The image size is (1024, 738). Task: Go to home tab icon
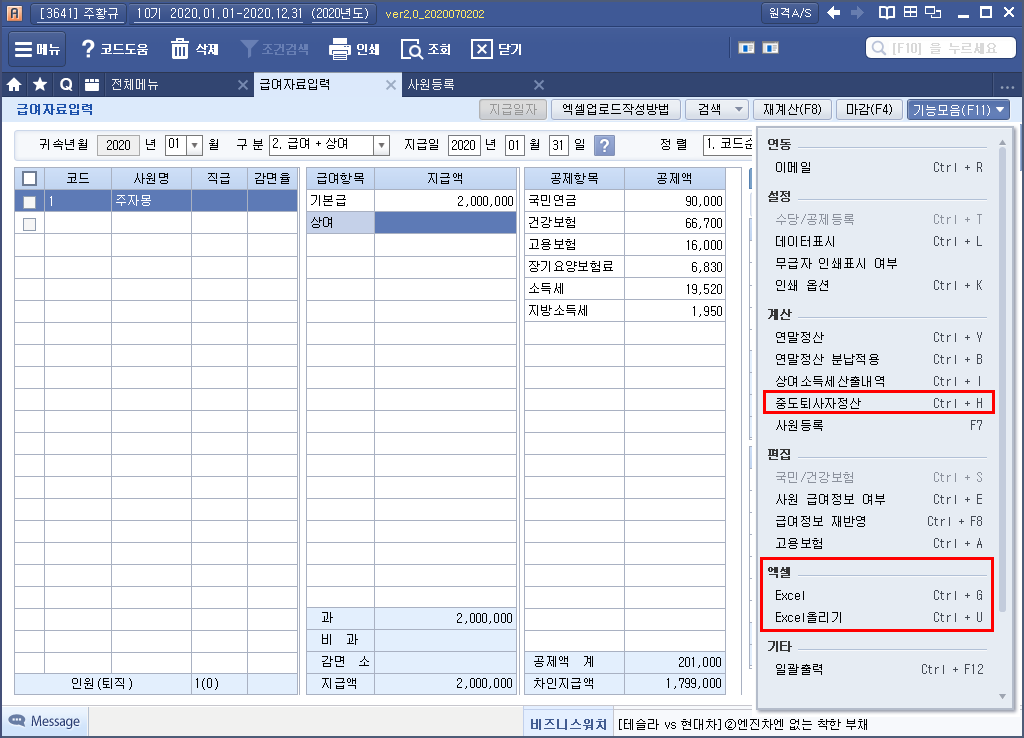tap(14, 84)
